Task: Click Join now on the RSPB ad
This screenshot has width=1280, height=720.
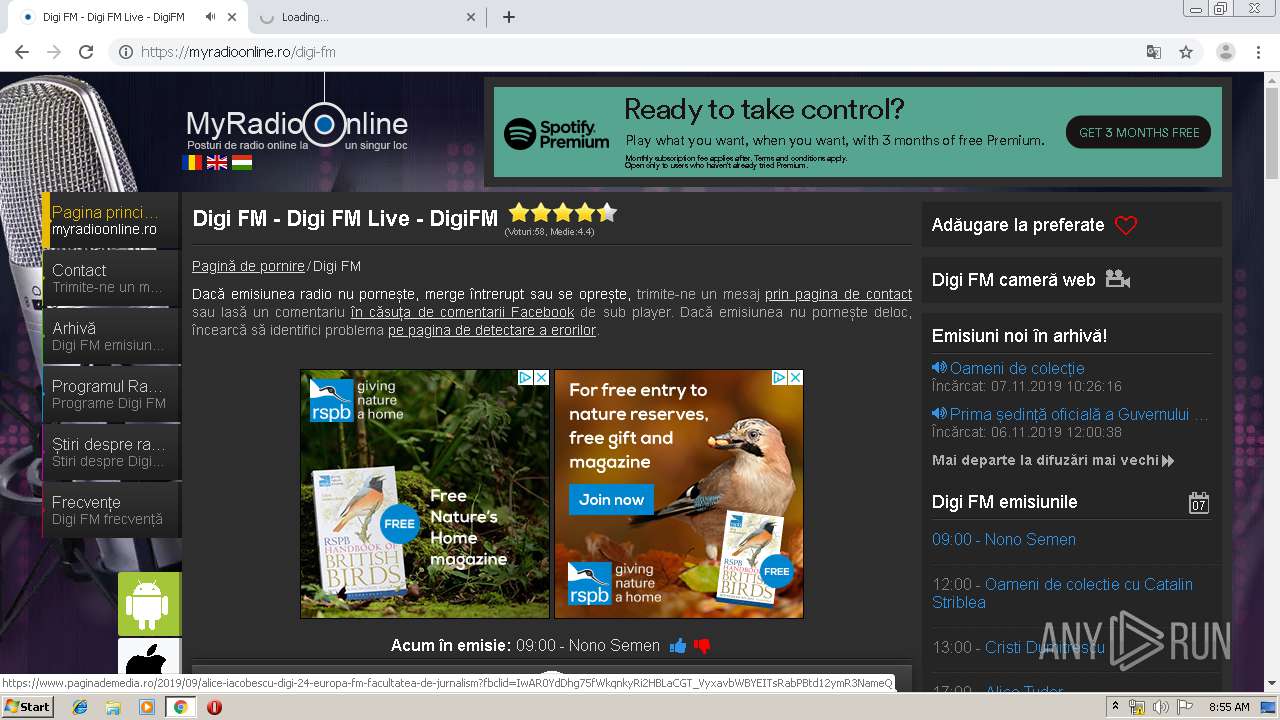Action: [611, 500]
